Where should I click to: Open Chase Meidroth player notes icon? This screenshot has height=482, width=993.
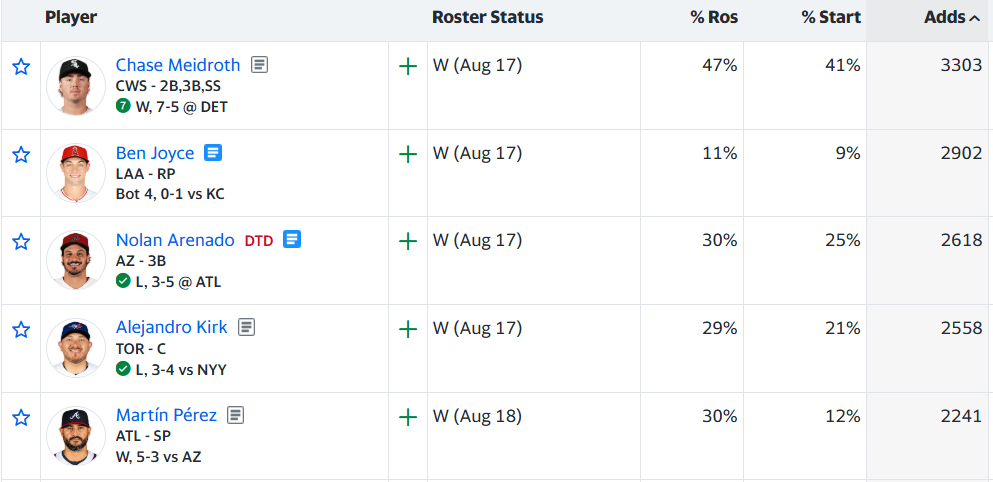259,65
